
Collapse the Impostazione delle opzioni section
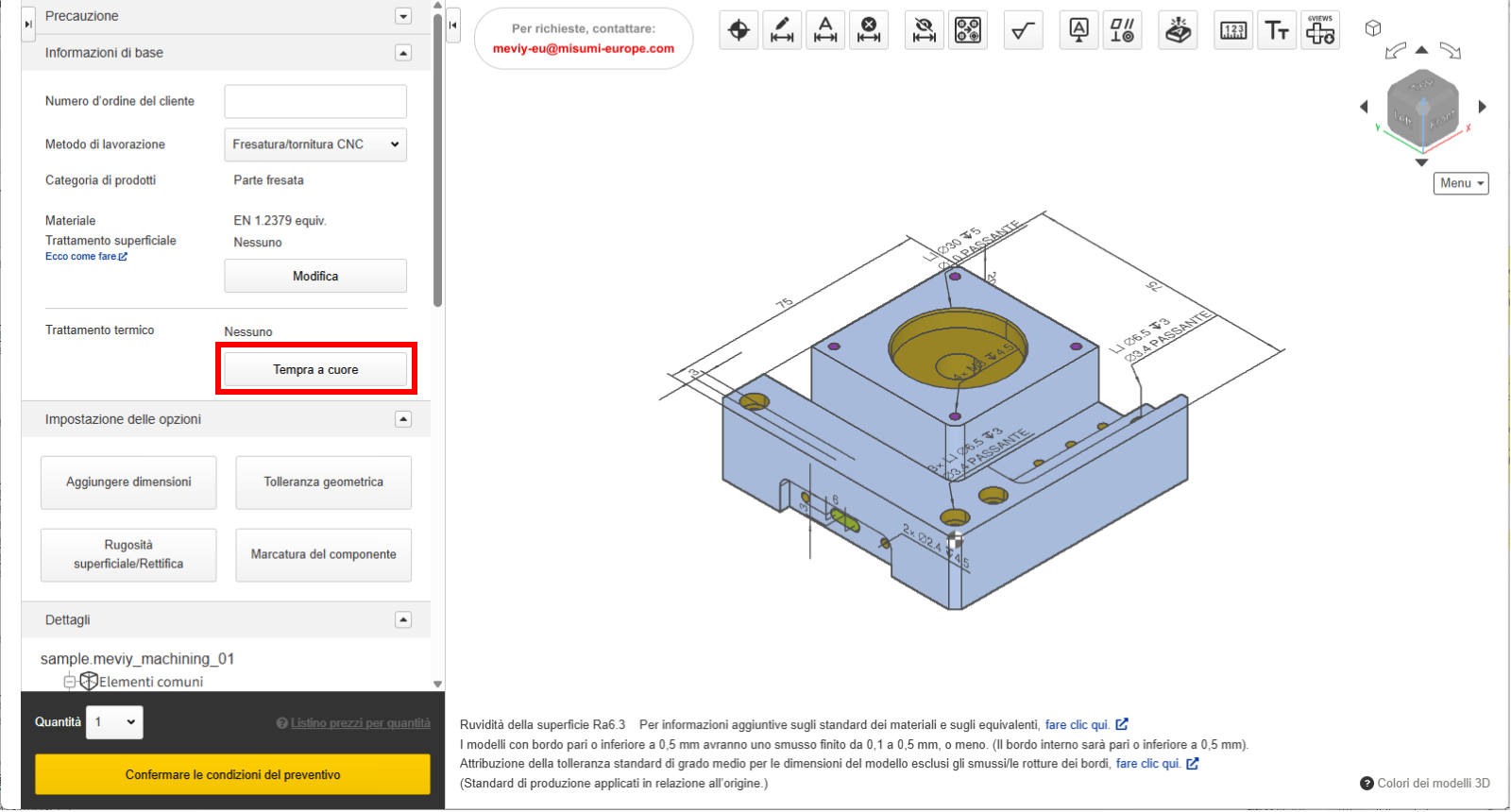coord(403,419)
